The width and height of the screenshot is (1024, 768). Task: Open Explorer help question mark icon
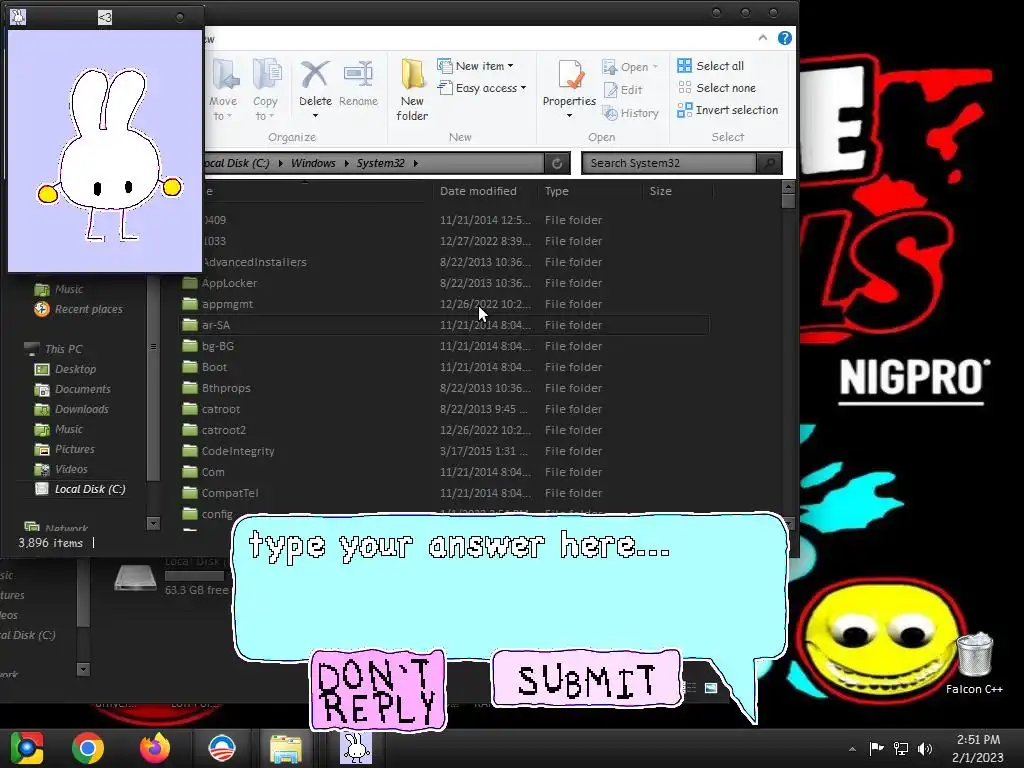[784, 38]
